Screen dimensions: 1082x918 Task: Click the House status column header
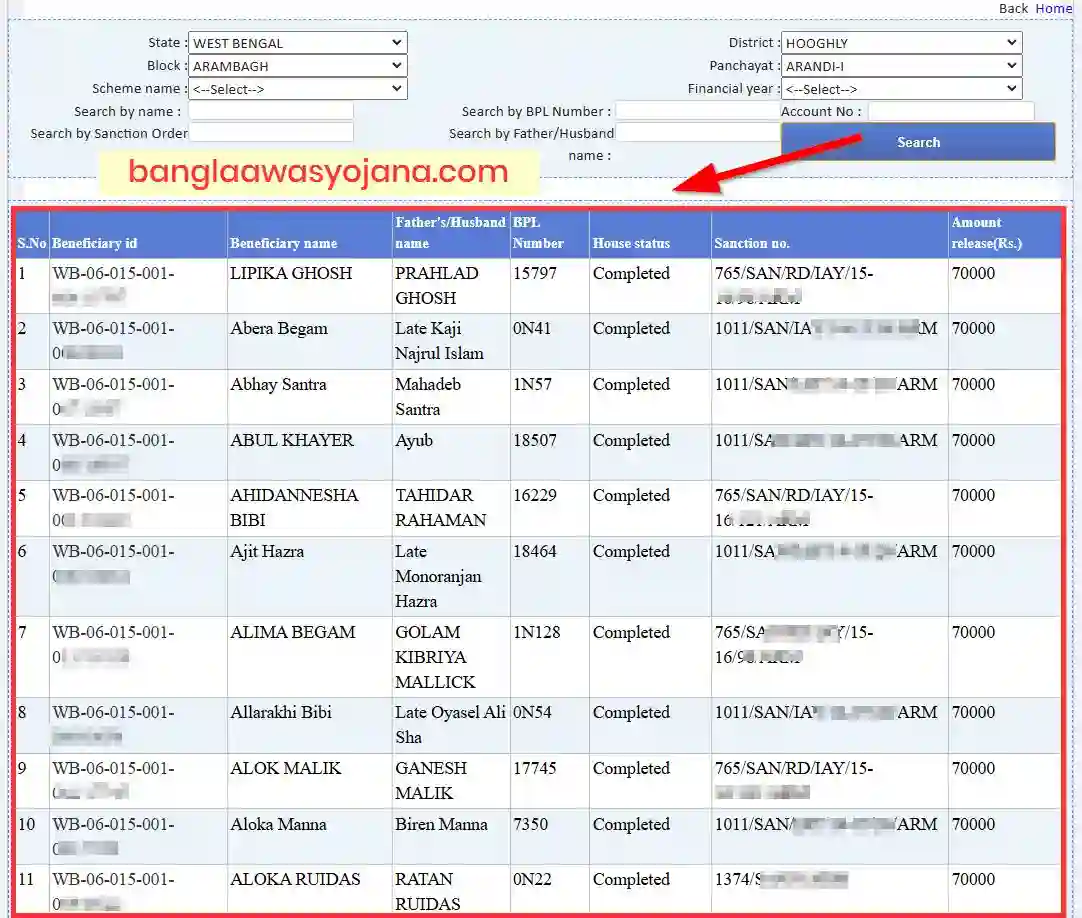pyautogui.click(x=631, y=243)
